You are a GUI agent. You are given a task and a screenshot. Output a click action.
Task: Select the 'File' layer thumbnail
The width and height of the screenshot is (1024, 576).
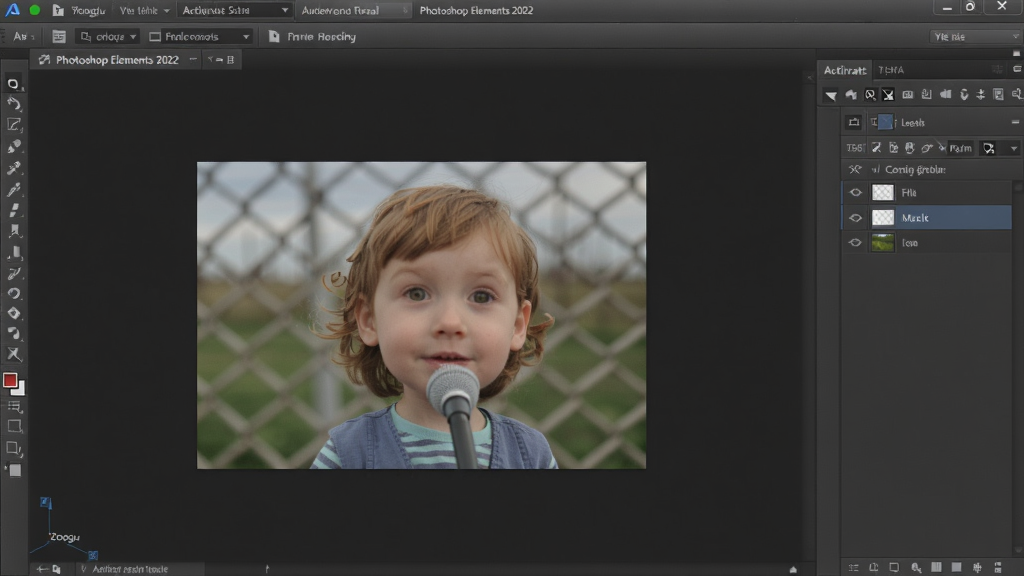883,193
